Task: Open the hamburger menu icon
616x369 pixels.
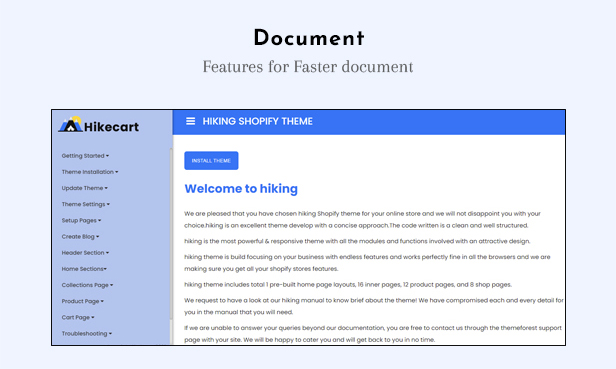Action: (x=191, y=121)
